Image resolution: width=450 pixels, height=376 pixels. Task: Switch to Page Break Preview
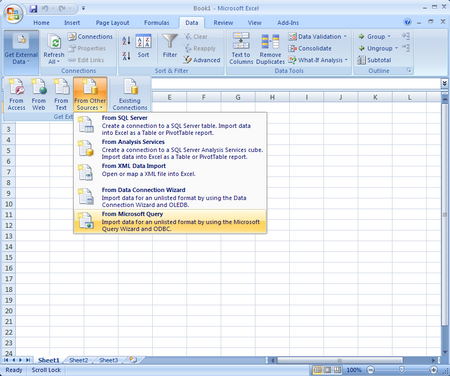(x=338, y=370)
